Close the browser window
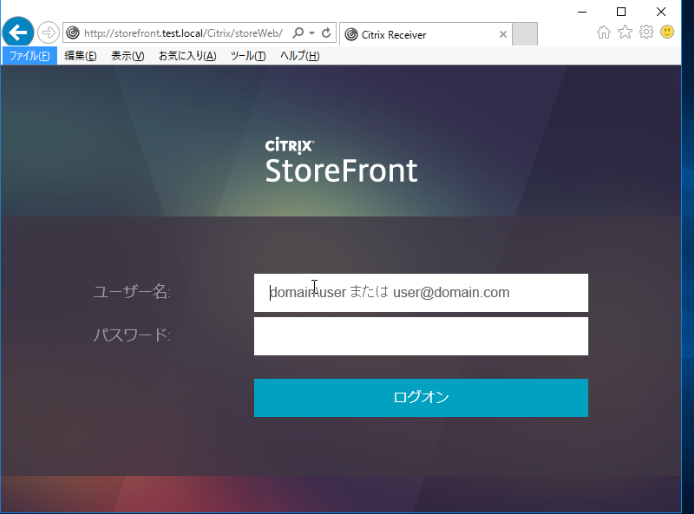This screenshot has height=514, width=694. click(661, 12)
